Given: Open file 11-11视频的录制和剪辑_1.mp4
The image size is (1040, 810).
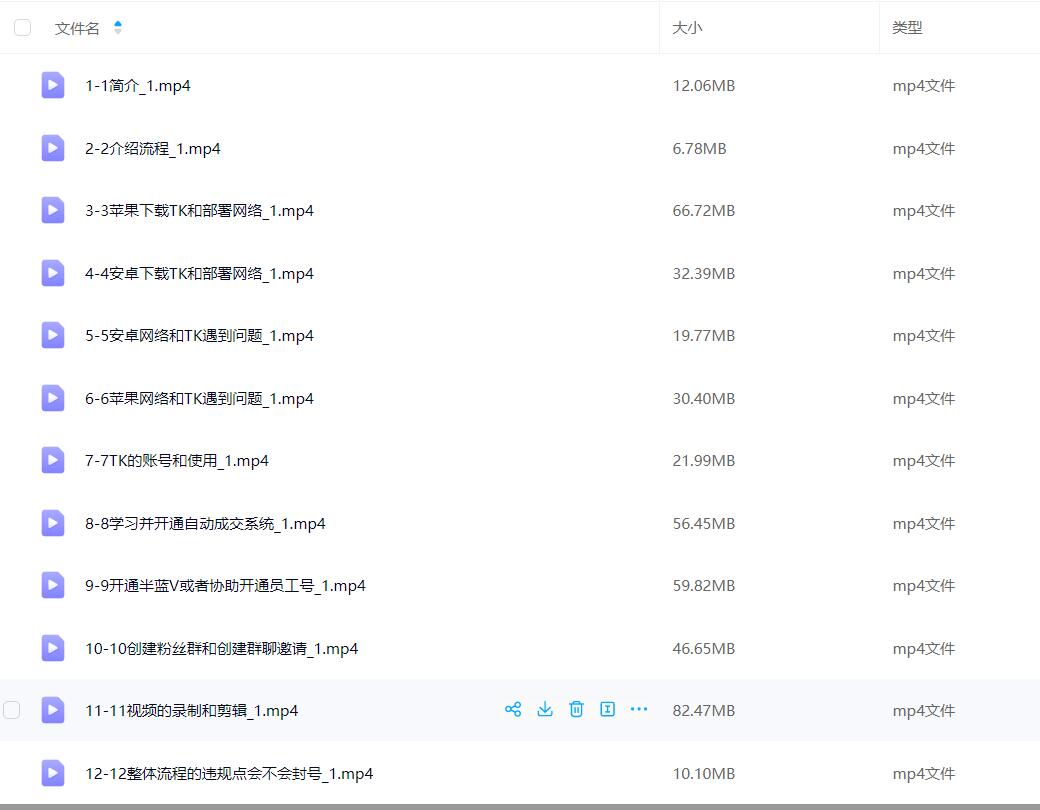Looking at the screenshot, I should pos(191,711).
